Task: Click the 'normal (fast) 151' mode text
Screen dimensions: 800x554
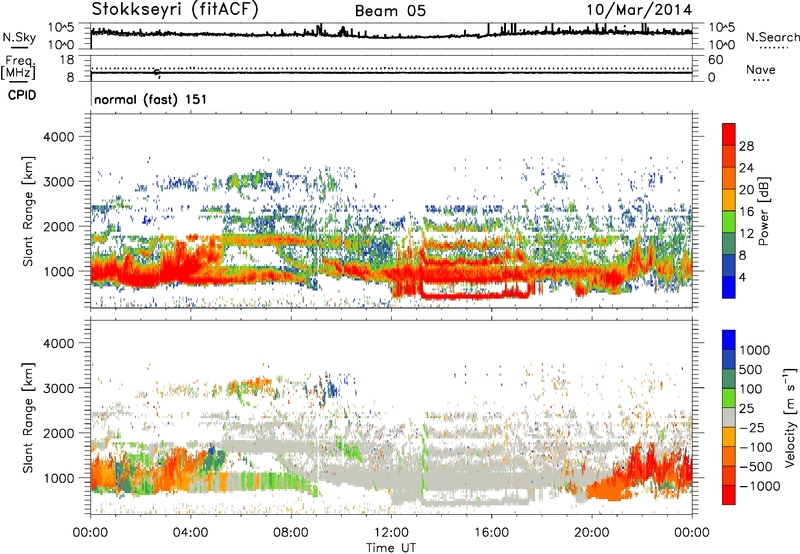Action: (151, 99)
